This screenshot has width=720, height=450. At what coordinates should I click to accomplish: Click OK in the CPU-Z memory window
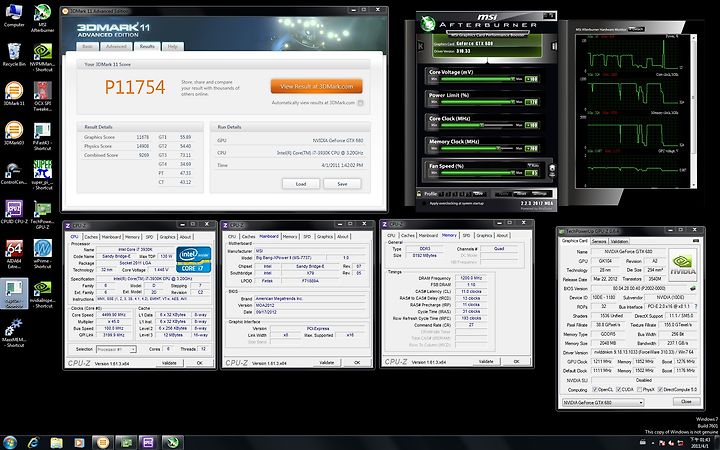[x=516, y=361]
